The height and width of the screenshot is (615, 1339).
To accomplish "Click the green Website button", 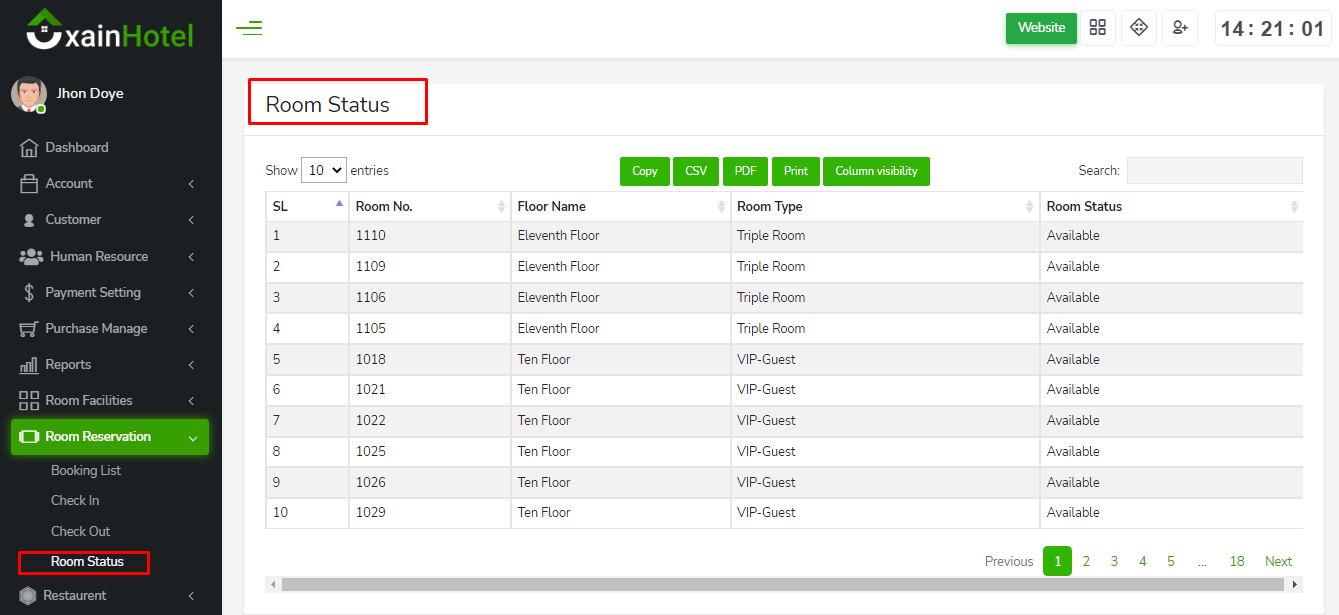I will (1041, 28).
